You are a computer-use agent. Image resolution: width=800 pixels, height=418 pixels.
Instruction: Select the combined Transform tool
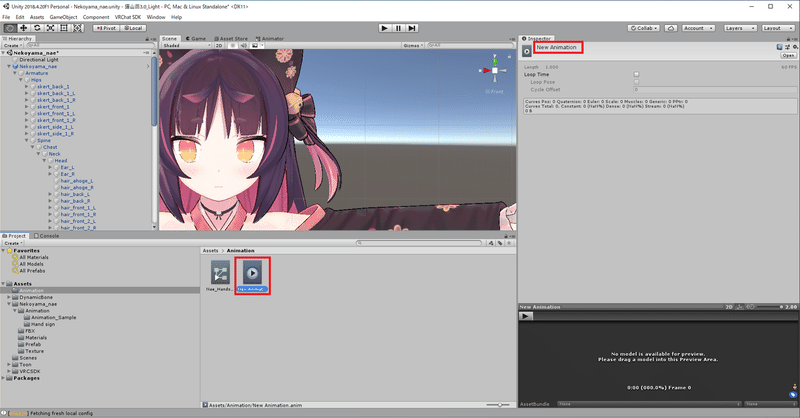pos(78,28)
